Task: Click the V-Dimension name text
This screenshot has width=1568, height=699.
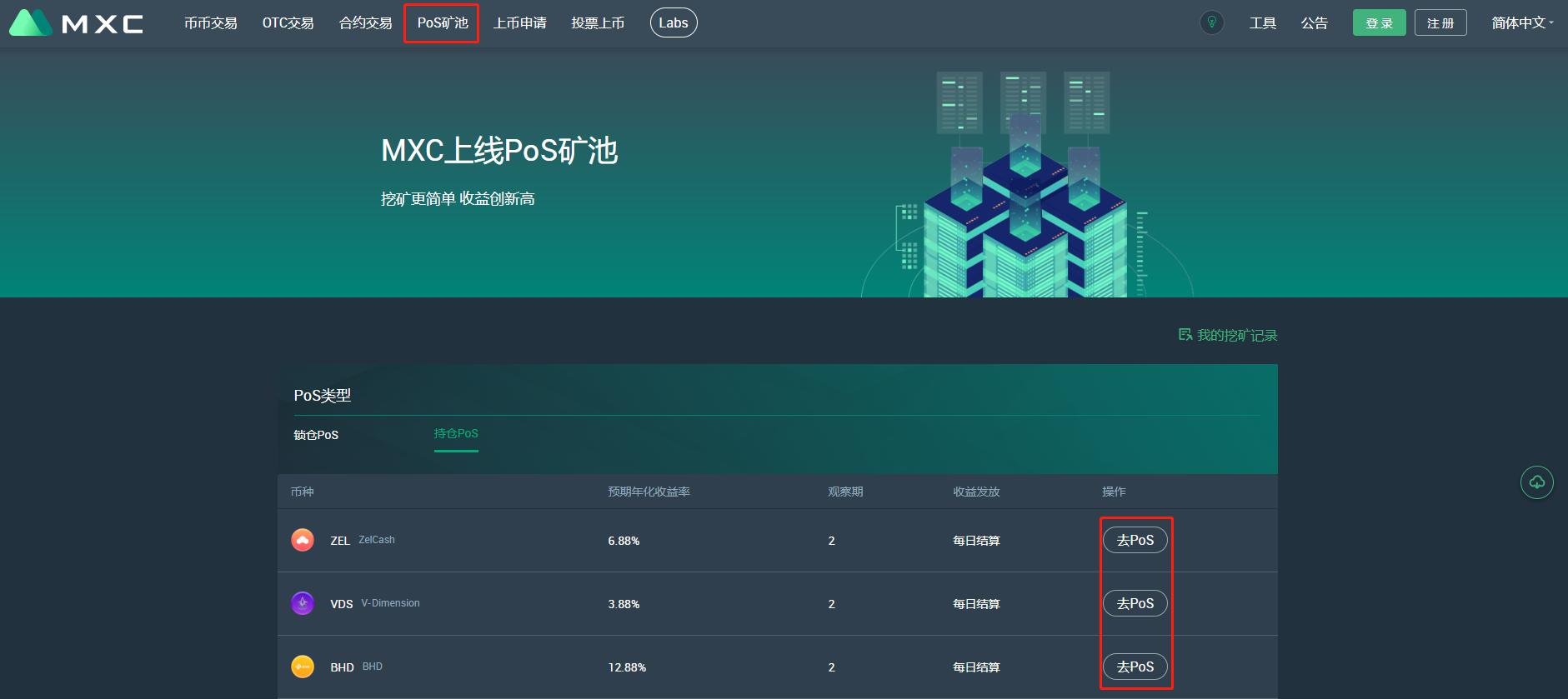Action: click(391, 603)
